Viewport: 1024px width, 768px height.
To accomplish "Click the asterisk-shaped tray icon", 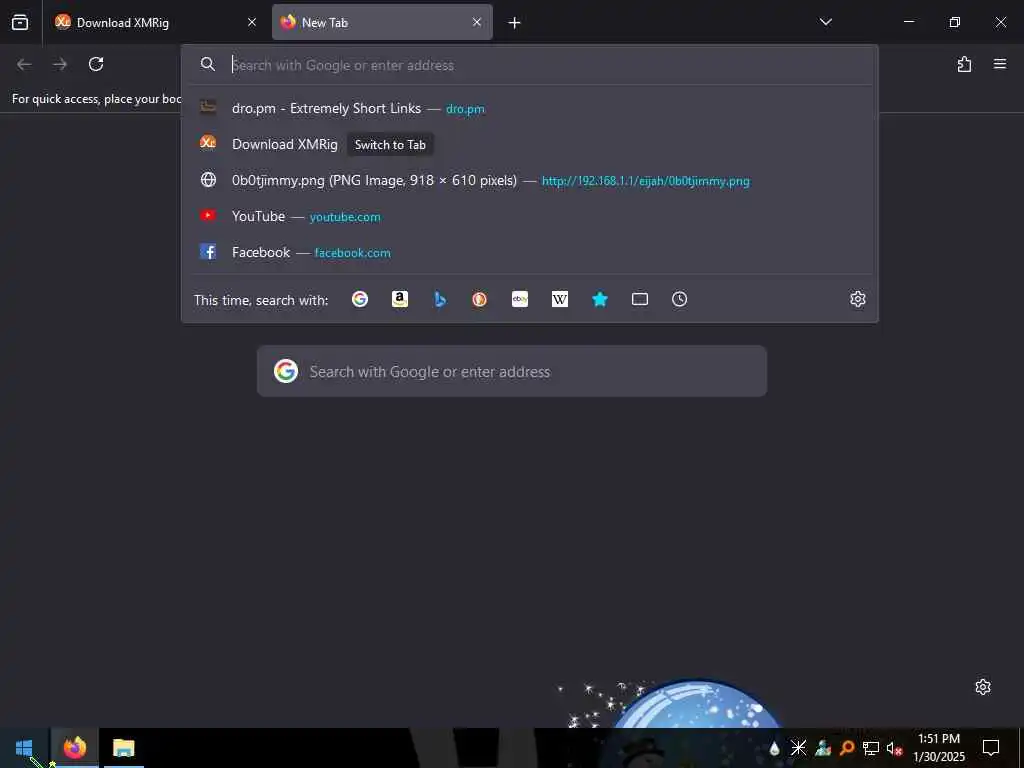I will pyautogui.click(x=798, y=748).
